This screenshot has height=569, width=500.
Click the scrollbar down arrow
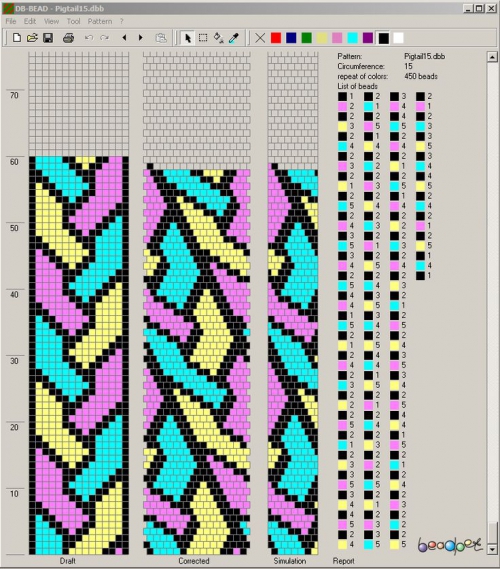[x=492, y=549]
